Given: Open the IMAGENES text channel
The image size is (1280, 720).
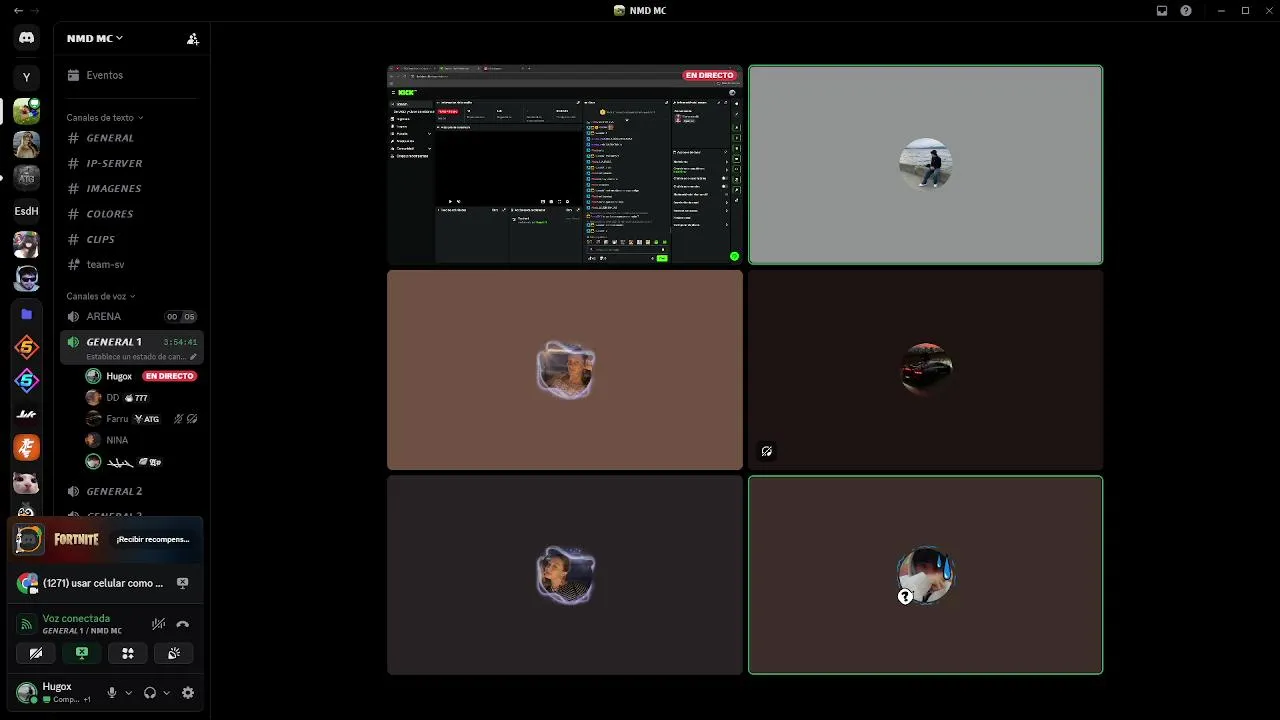Looking at the screenshot, I should (x=132, y=189).
